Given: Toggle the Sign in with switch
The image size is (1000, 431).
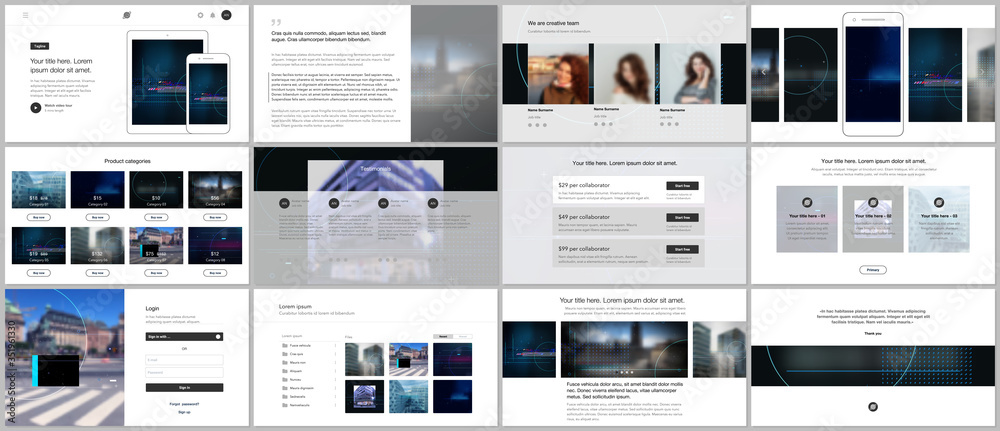Looking at the screenshot, I should (218, 337).
